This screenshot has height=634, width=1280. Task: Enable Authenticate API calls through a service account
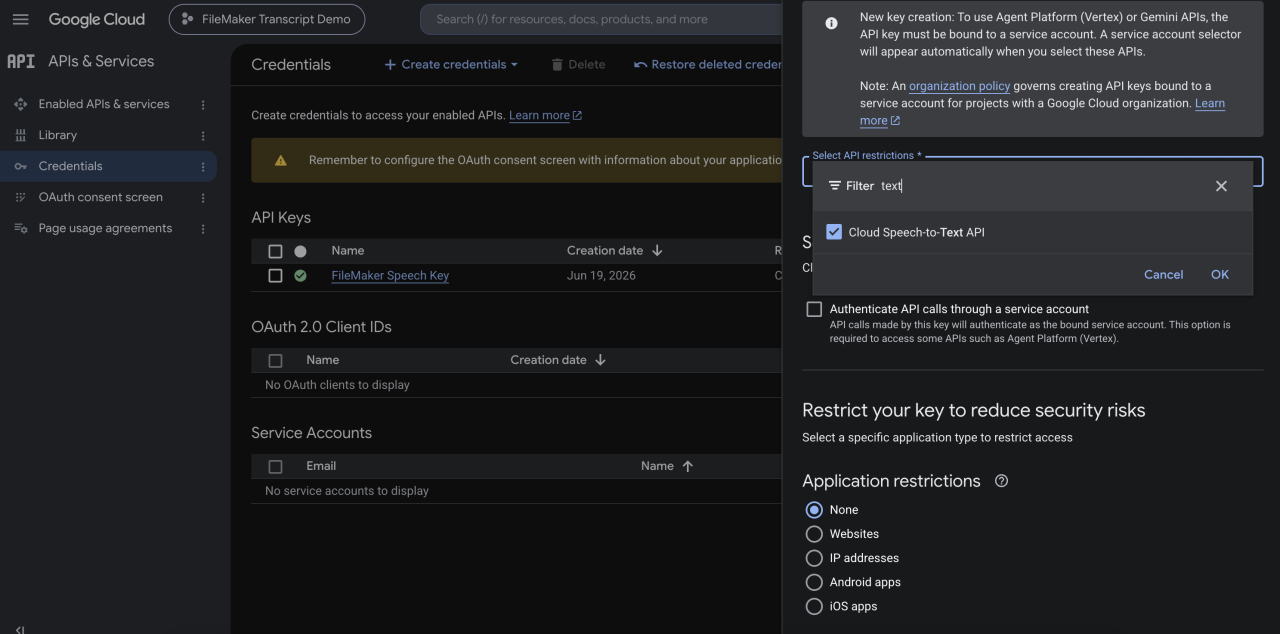[x=814, y=309]
